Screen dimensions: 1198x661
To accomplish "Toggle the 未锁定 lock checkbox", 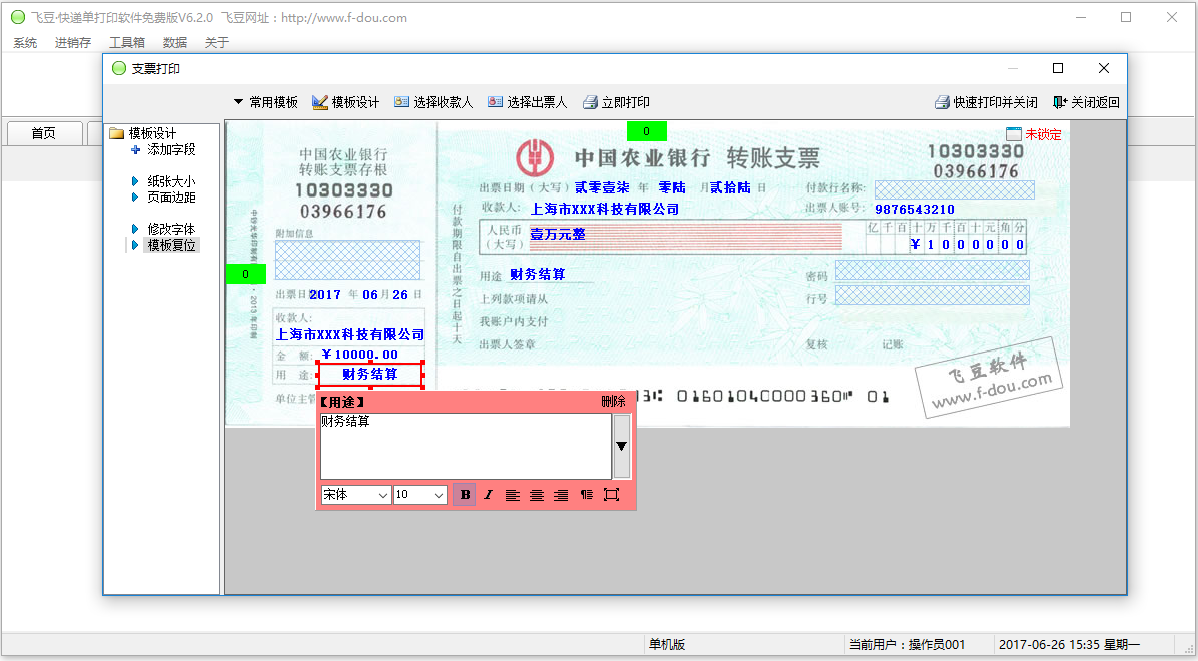I will (x=1014, y=134).
